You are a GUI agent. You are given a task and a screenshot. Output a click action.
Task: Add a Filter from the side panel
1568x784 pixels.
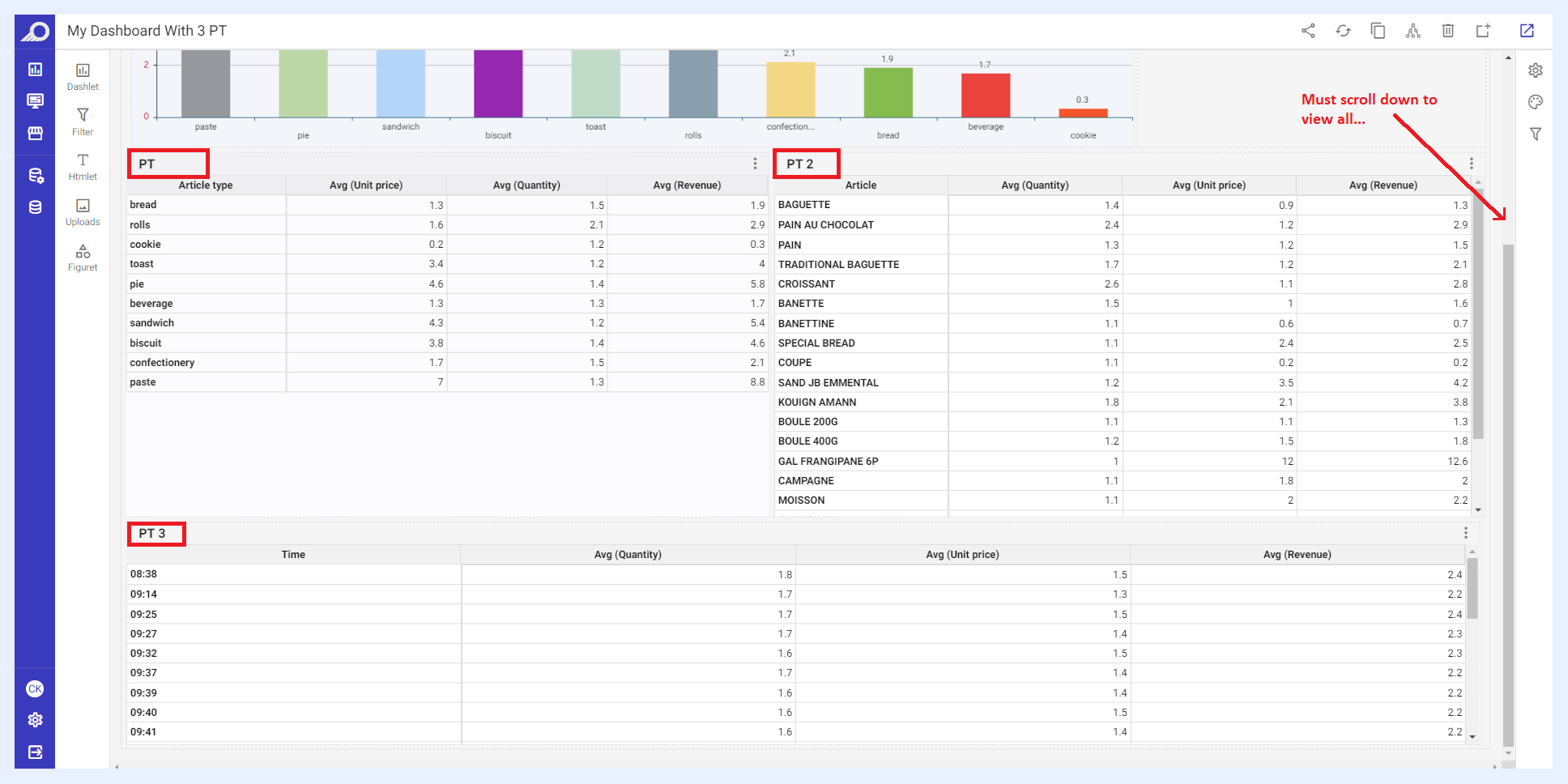click(83, 122)
